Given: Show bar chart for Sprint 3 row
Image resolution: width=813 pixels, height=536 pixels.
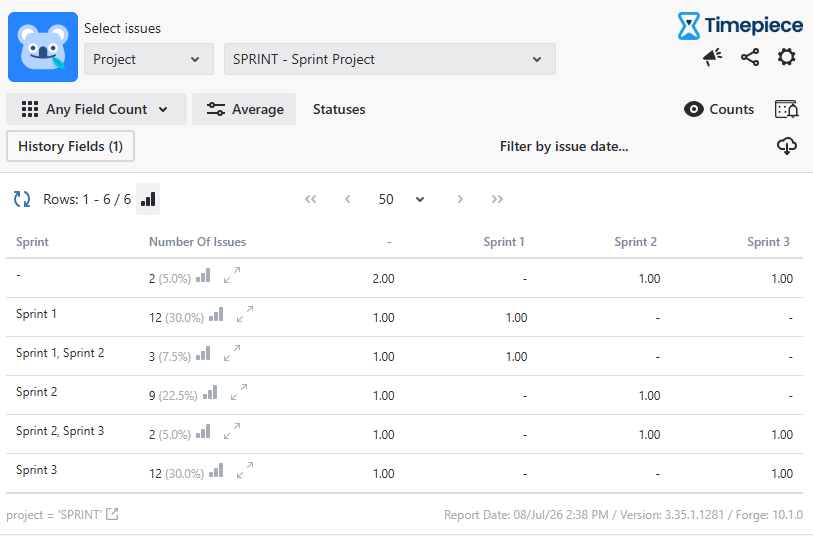Looking at the screenshot, I should point(216,471).
